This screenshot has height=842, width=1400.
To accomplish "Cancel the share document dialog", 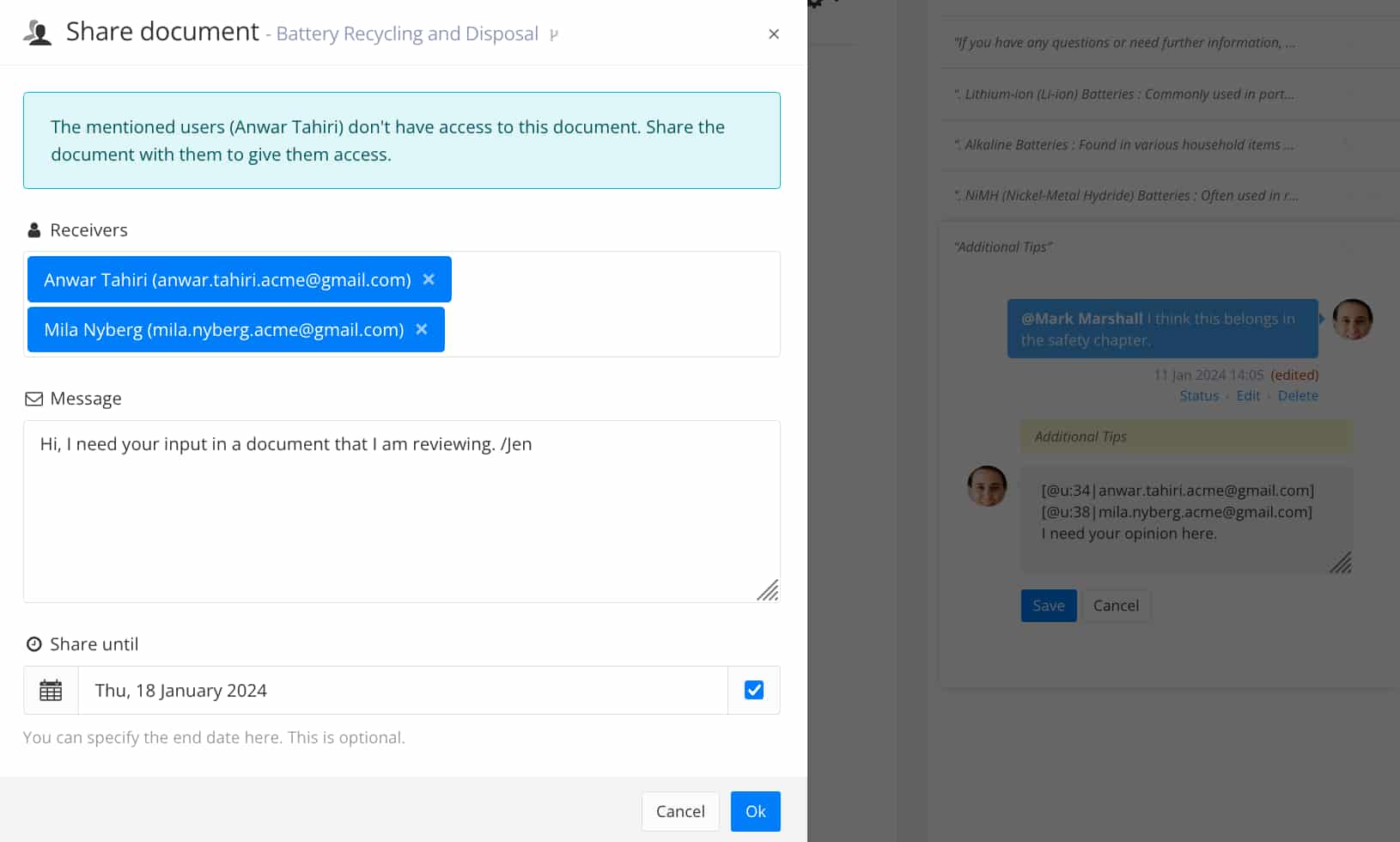I will 679,811.
